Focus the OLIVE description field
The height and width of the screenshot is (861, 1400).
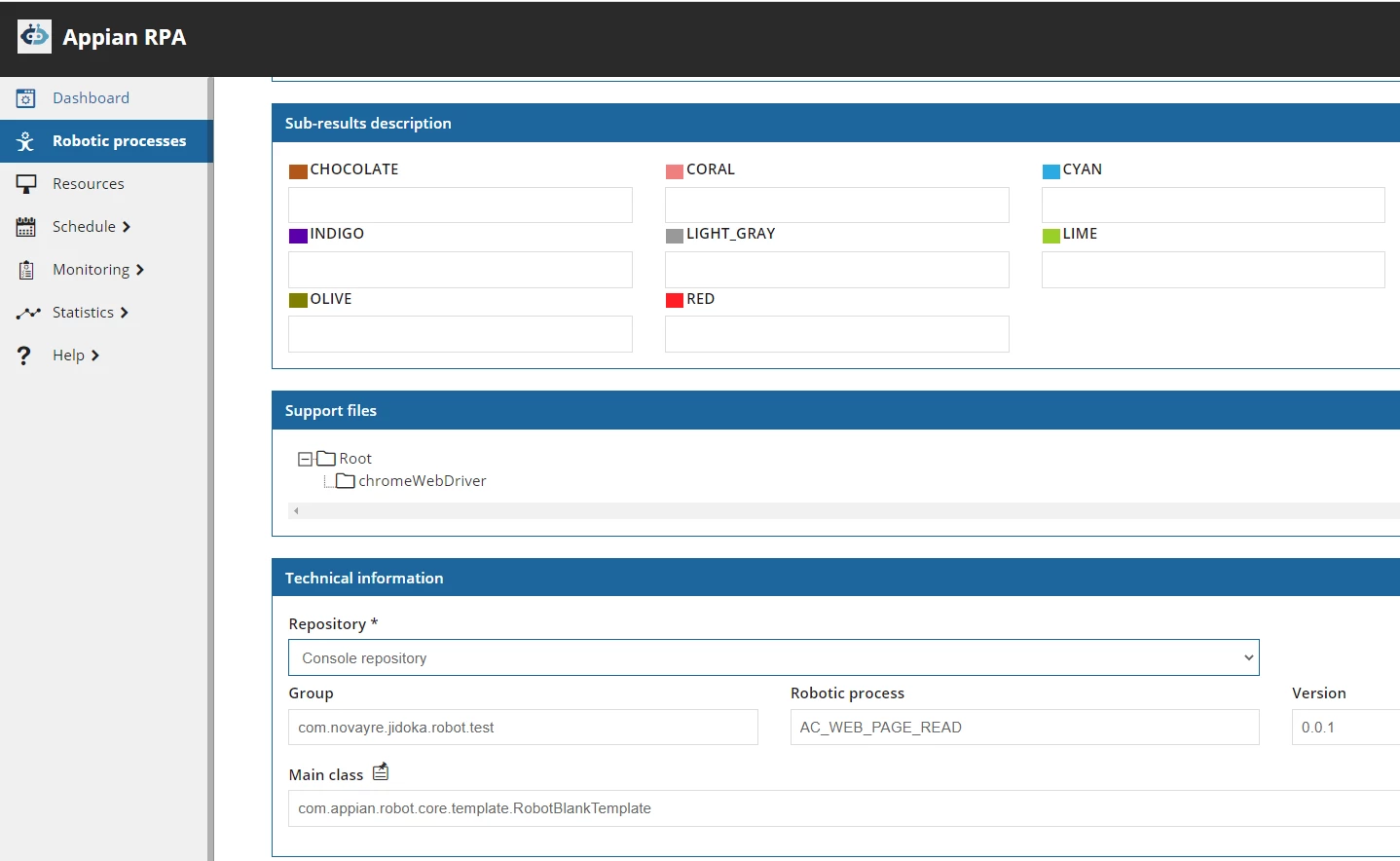coord(461,334)
